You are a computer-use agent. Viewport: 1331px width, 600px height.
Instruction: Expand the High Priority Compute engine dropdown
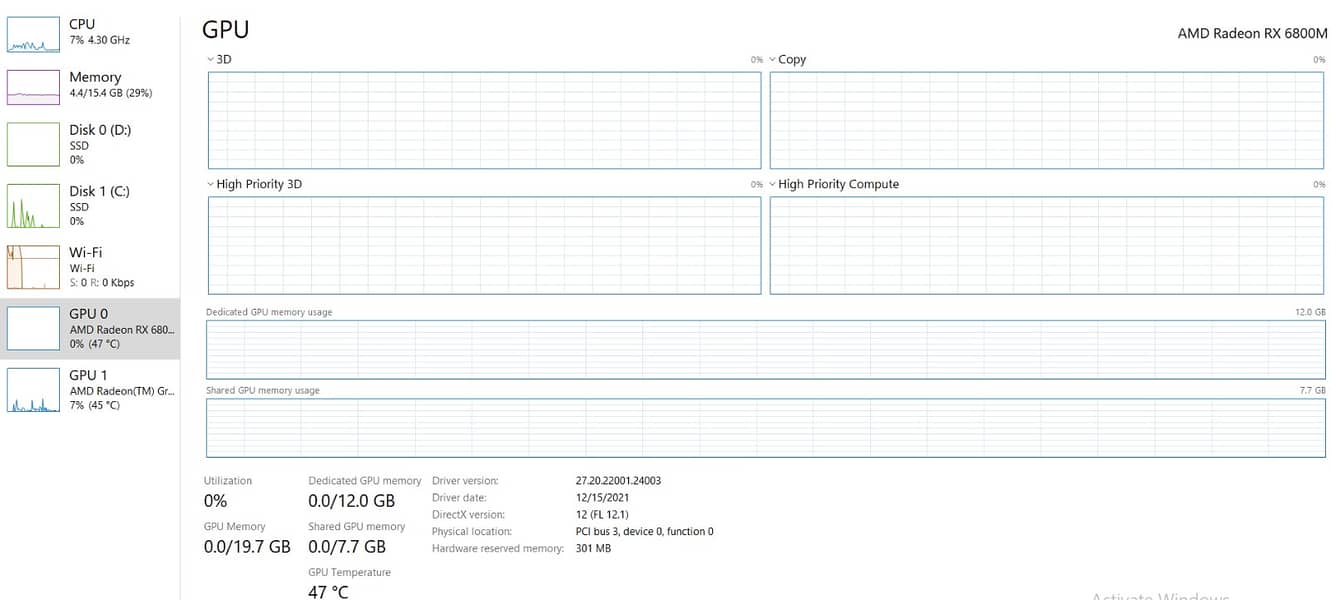click(x=832, y=185)
